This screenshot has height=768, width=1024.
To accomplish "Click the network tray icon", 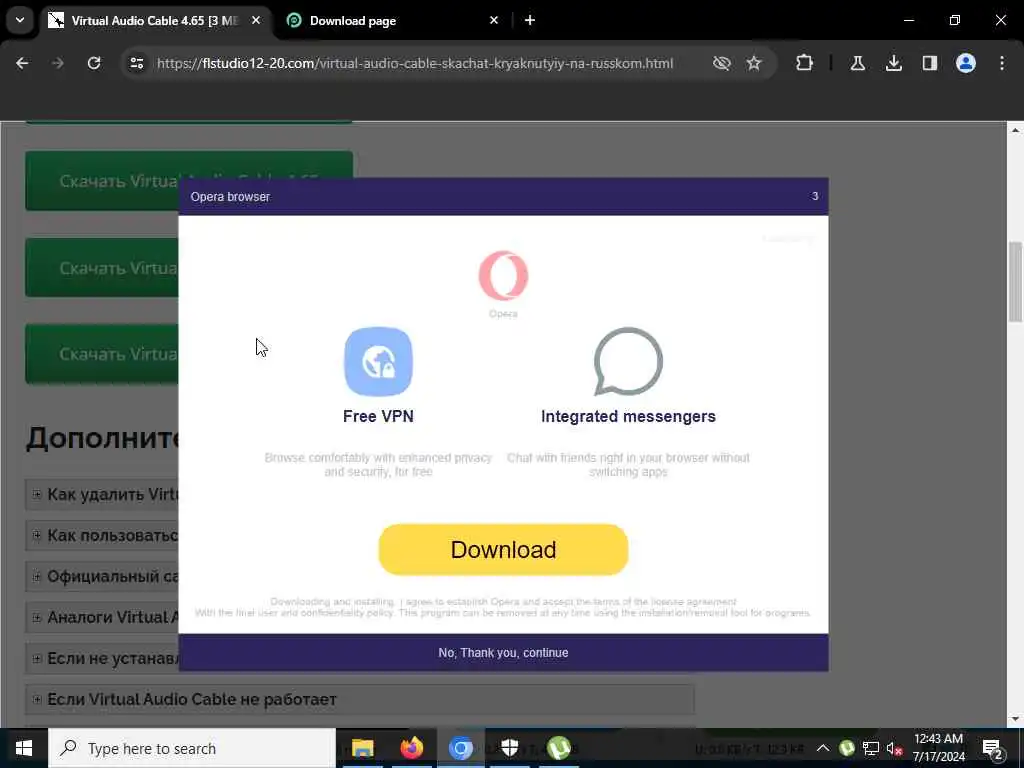I will click(871, 748).
